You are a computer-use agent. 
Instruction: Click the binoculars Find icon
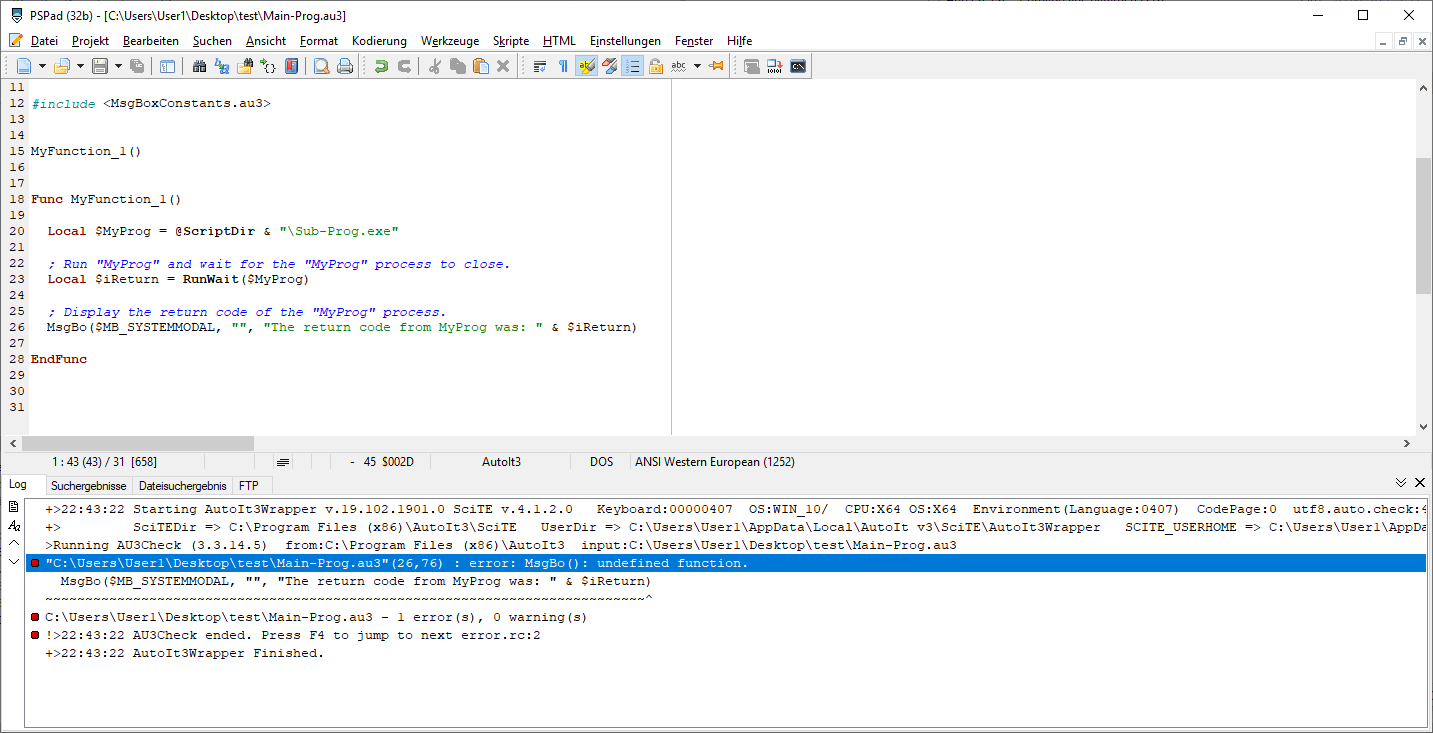(199, 67)
